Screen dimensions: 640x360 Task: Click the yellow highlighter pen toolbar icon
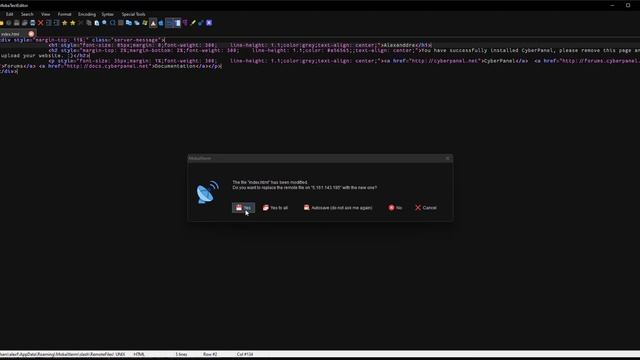click(193, 23)
